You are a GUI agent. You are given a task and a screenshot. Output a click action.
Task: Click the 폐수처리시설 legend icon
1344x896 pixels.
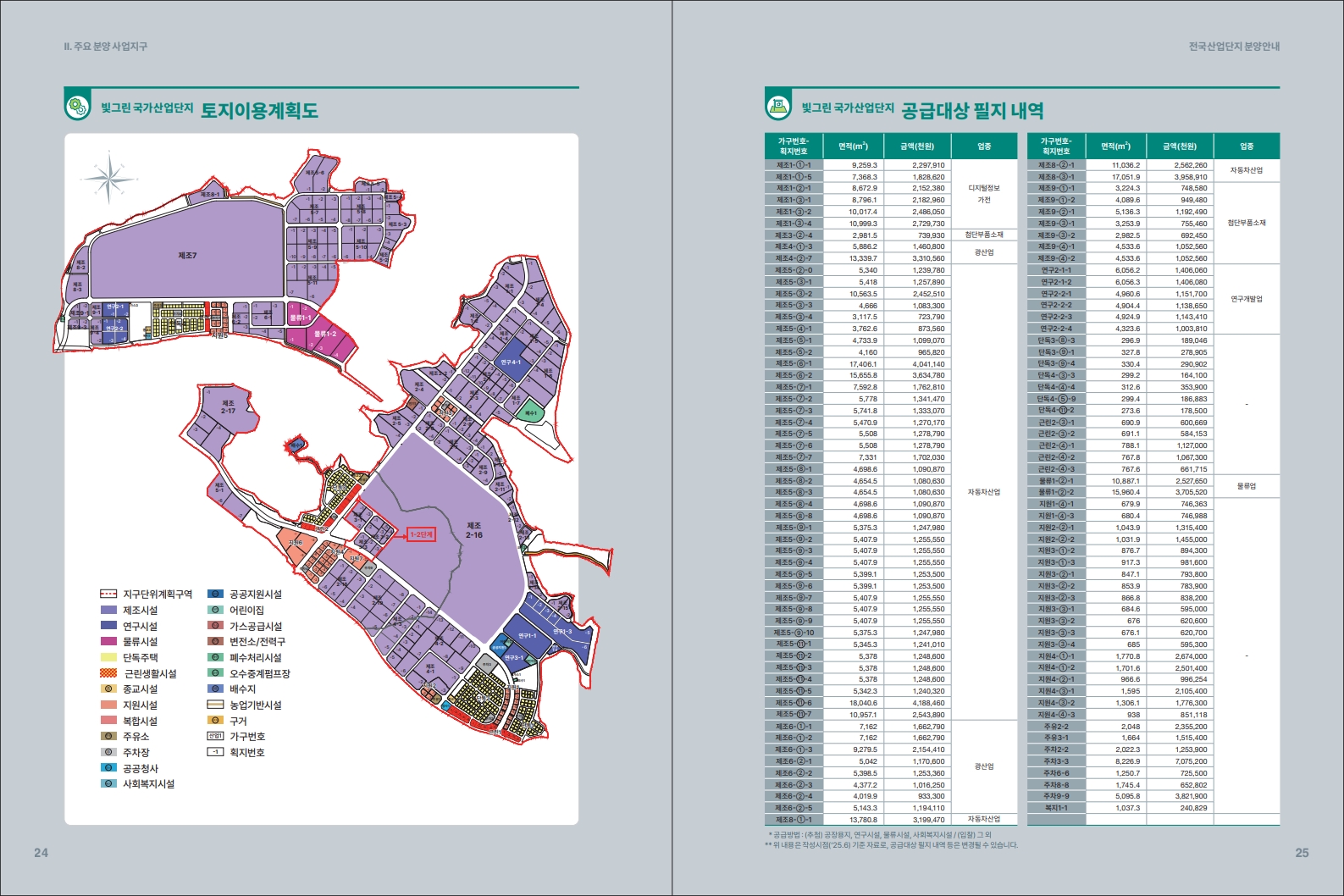pyautogui.click(x=215, y=657)
